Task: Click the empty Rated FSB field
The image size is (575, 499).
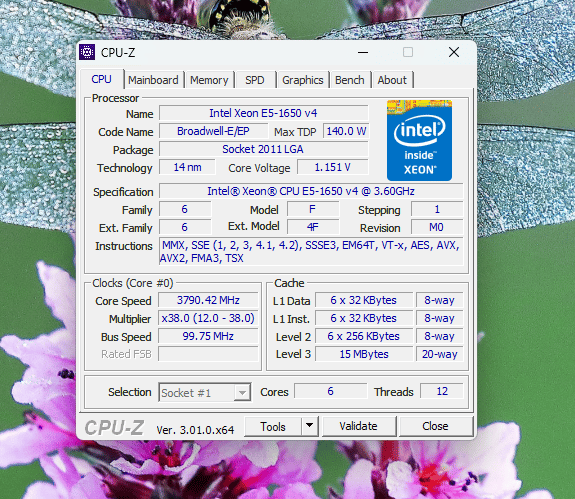Action: tap(208, 354)
